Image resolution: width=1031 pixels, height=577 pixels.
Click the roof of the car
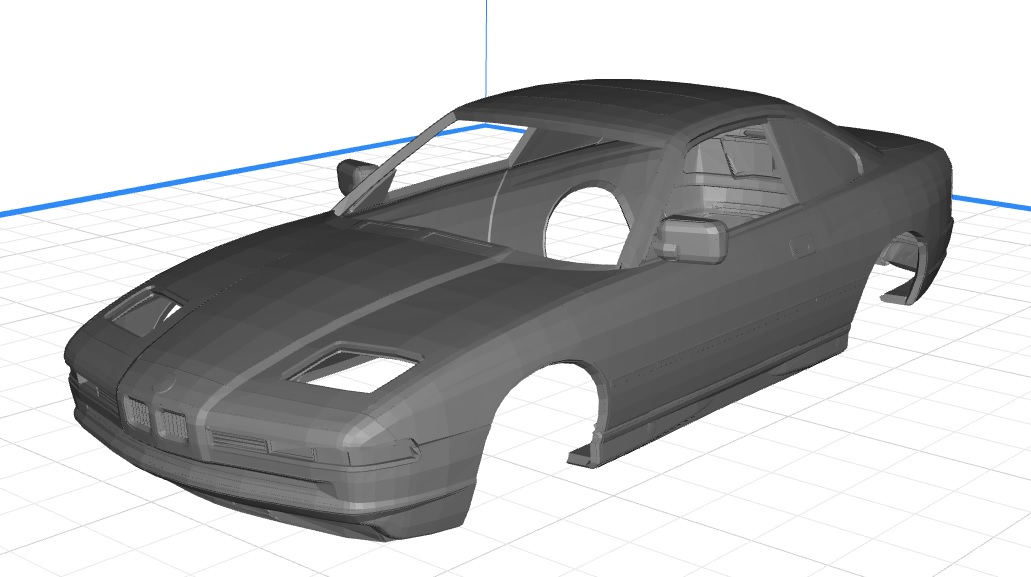pos(620,110)
